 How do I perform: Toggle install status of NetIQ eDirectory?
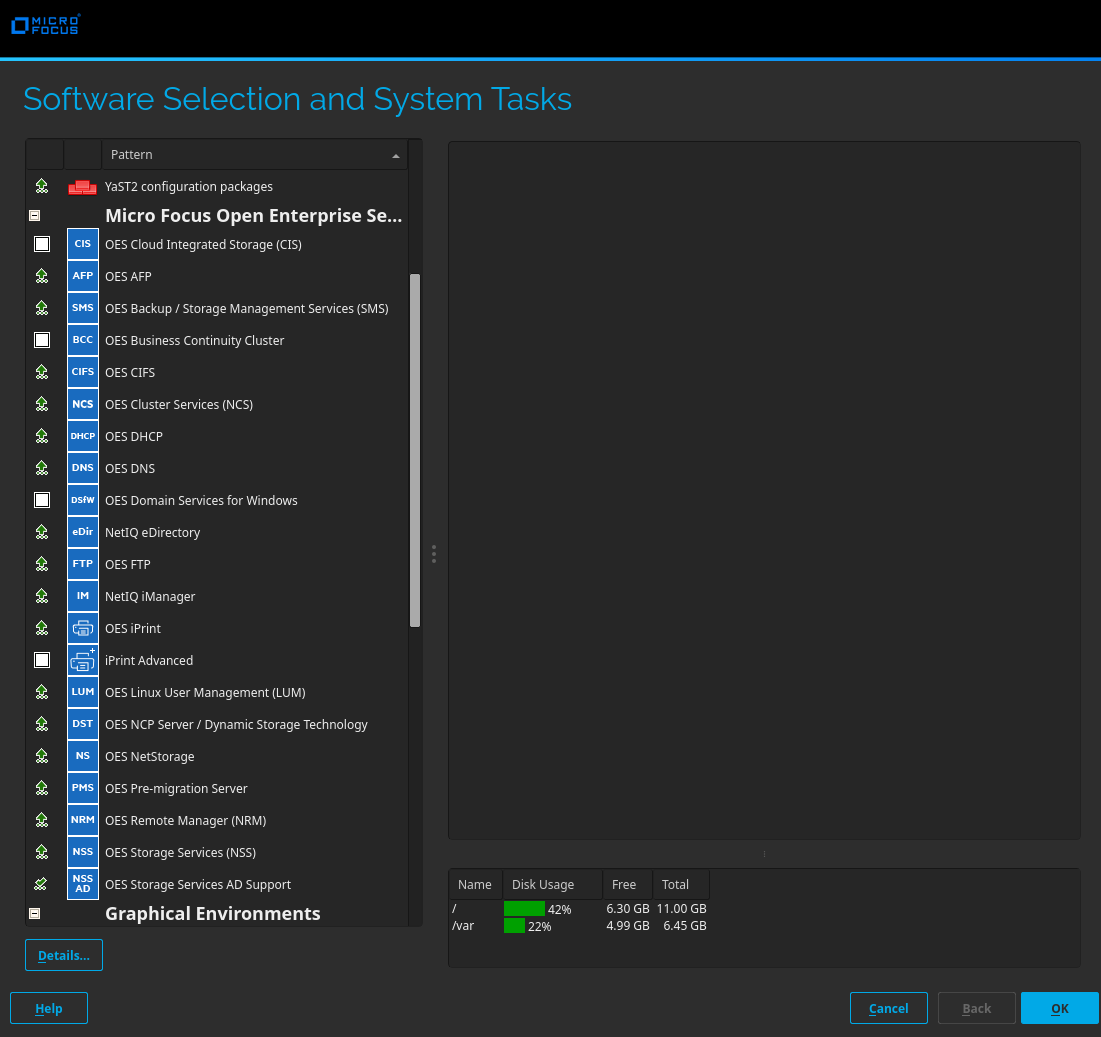[x=42, y=532]
